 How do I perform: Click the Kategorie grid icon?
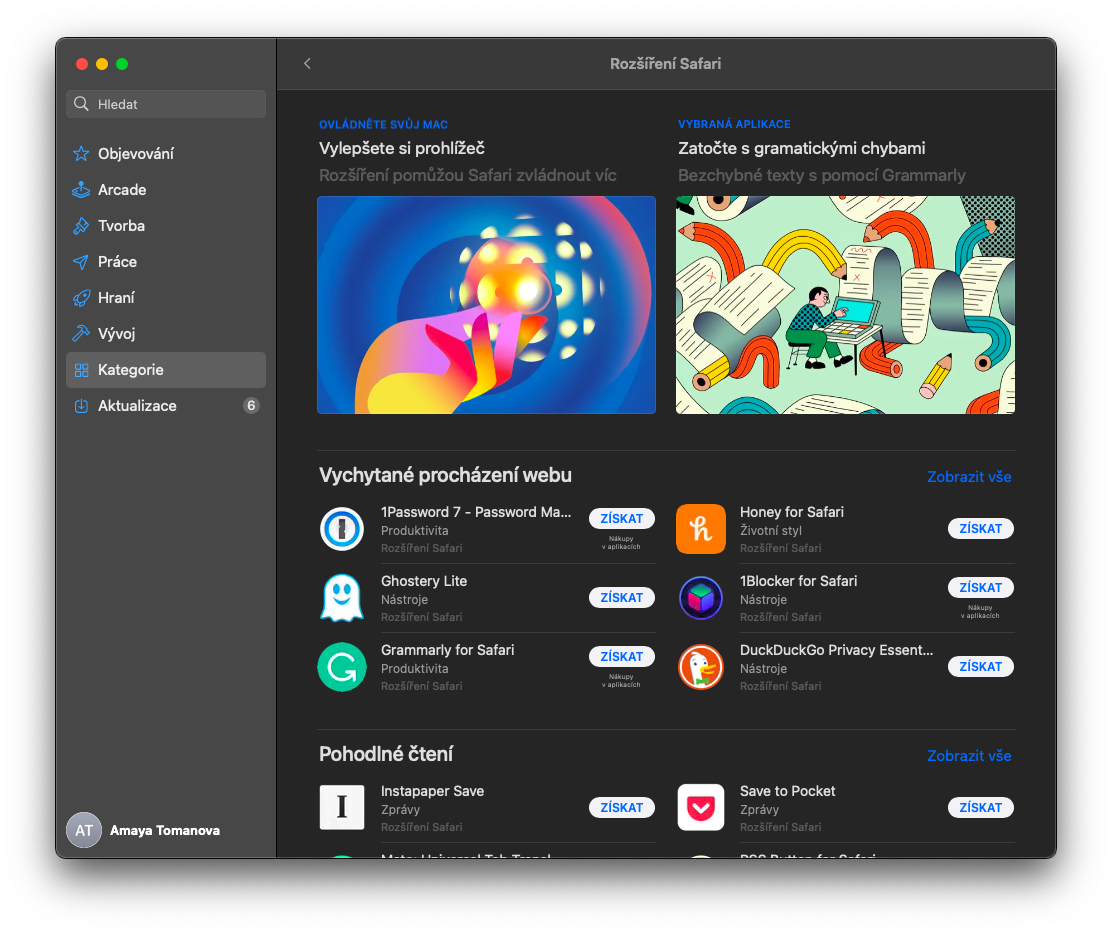tap(82, 370)
